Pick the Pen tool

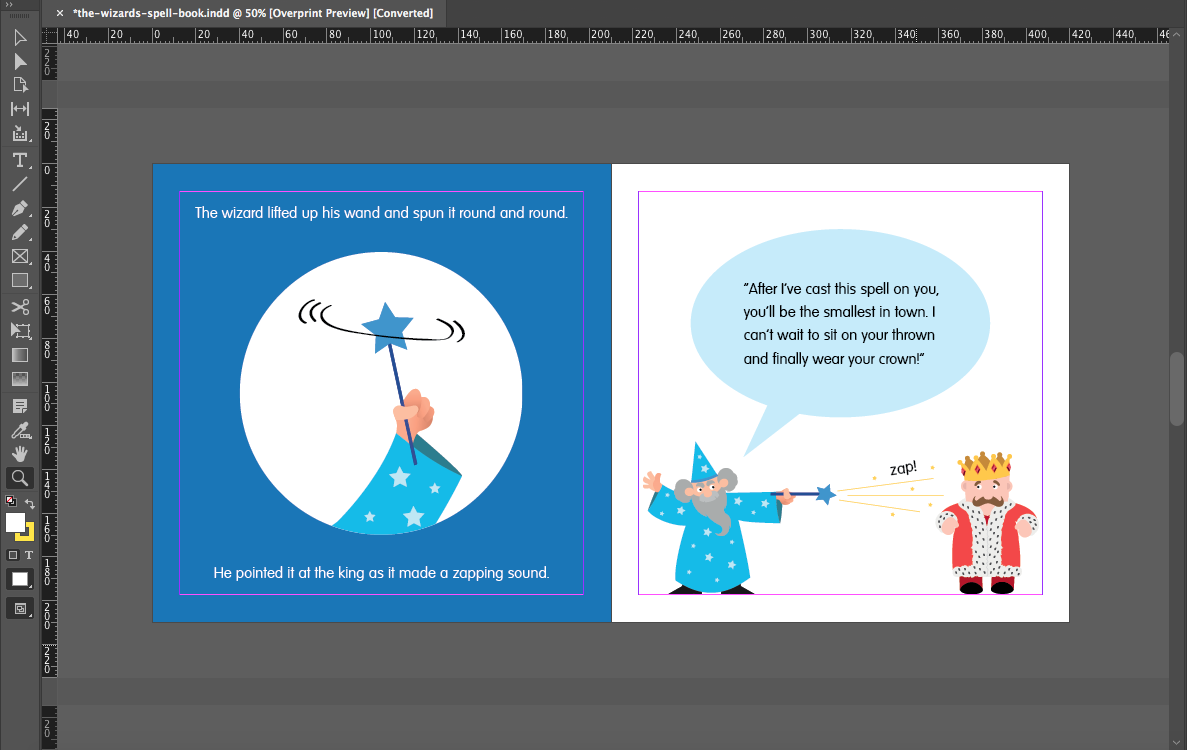20,209
